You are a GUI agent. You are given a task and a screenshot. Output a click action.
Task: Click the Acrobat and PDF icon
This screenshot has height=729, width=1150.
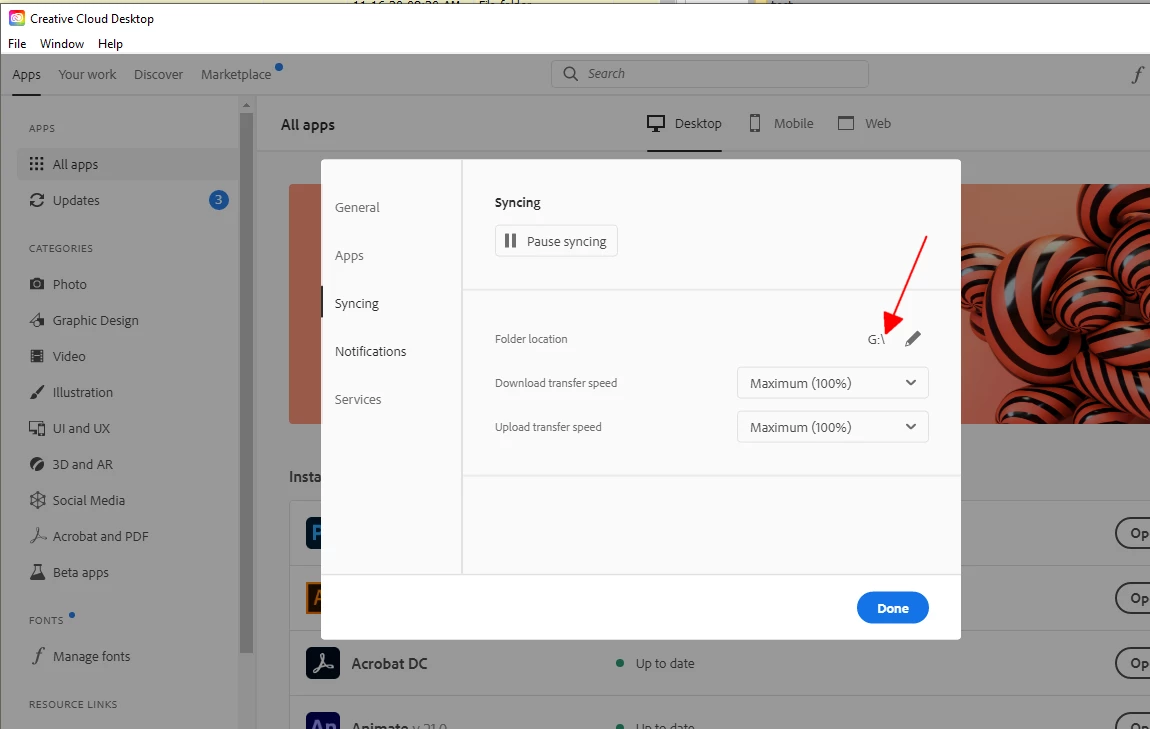[x=37, y=535]
